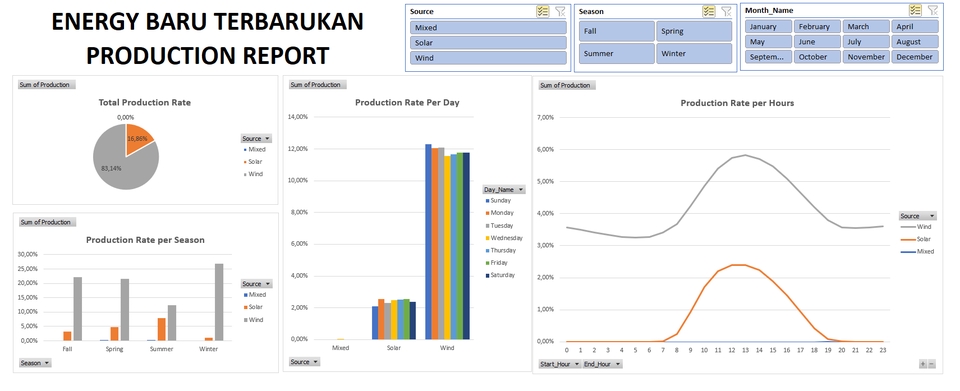Click Sunday legend entry in daily chart
The width and height of the screenshot is (960, 391).
click(498, 201)
